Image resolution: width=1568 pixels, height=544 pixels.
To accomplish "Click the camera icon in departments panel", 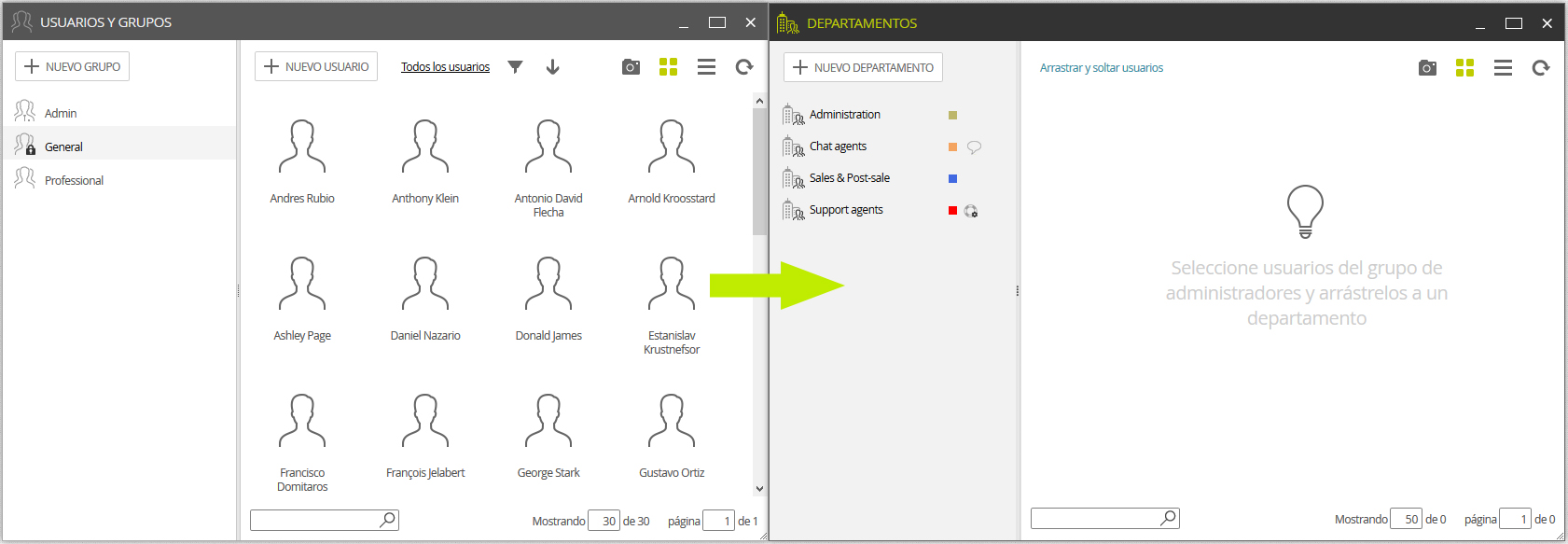I will tap(1427, 67).
